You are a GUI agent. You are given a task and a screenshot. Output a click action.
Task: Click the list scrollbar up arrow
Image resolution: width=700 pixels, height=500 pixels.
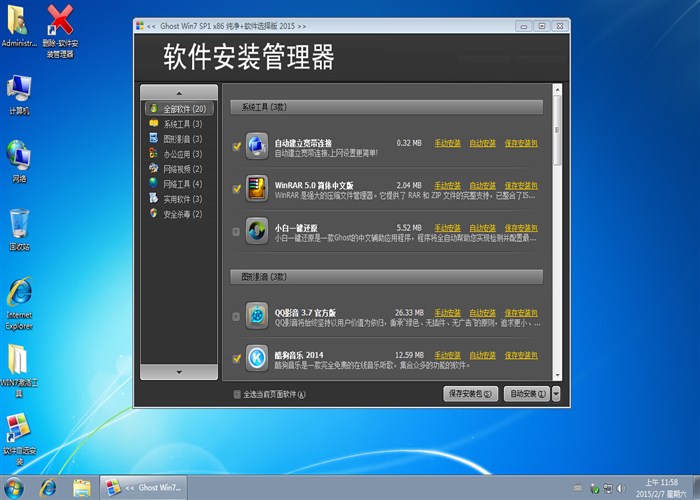(x=557, y=89)
